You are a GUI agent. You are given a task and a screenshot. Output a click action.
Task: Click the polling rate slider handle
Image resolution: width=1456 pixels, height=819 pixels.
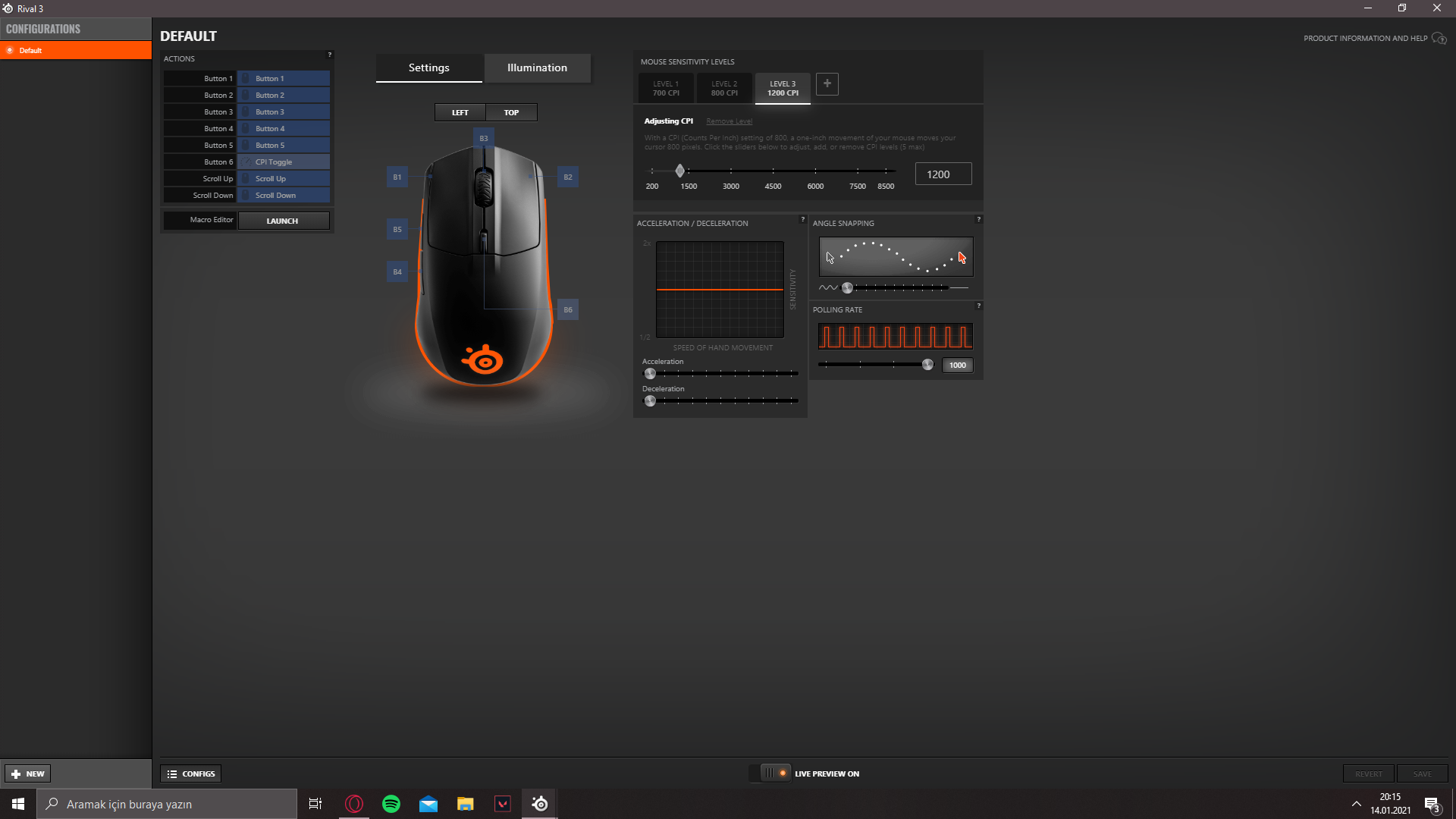(927, 365)
